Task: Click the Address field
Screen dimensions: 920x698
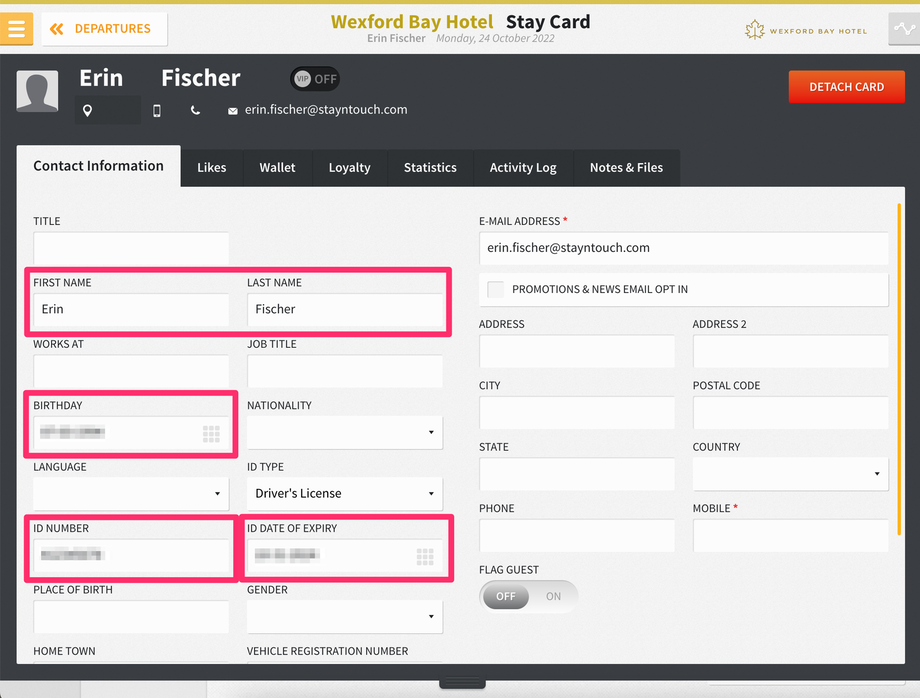Action: click(x=577, y=351)
